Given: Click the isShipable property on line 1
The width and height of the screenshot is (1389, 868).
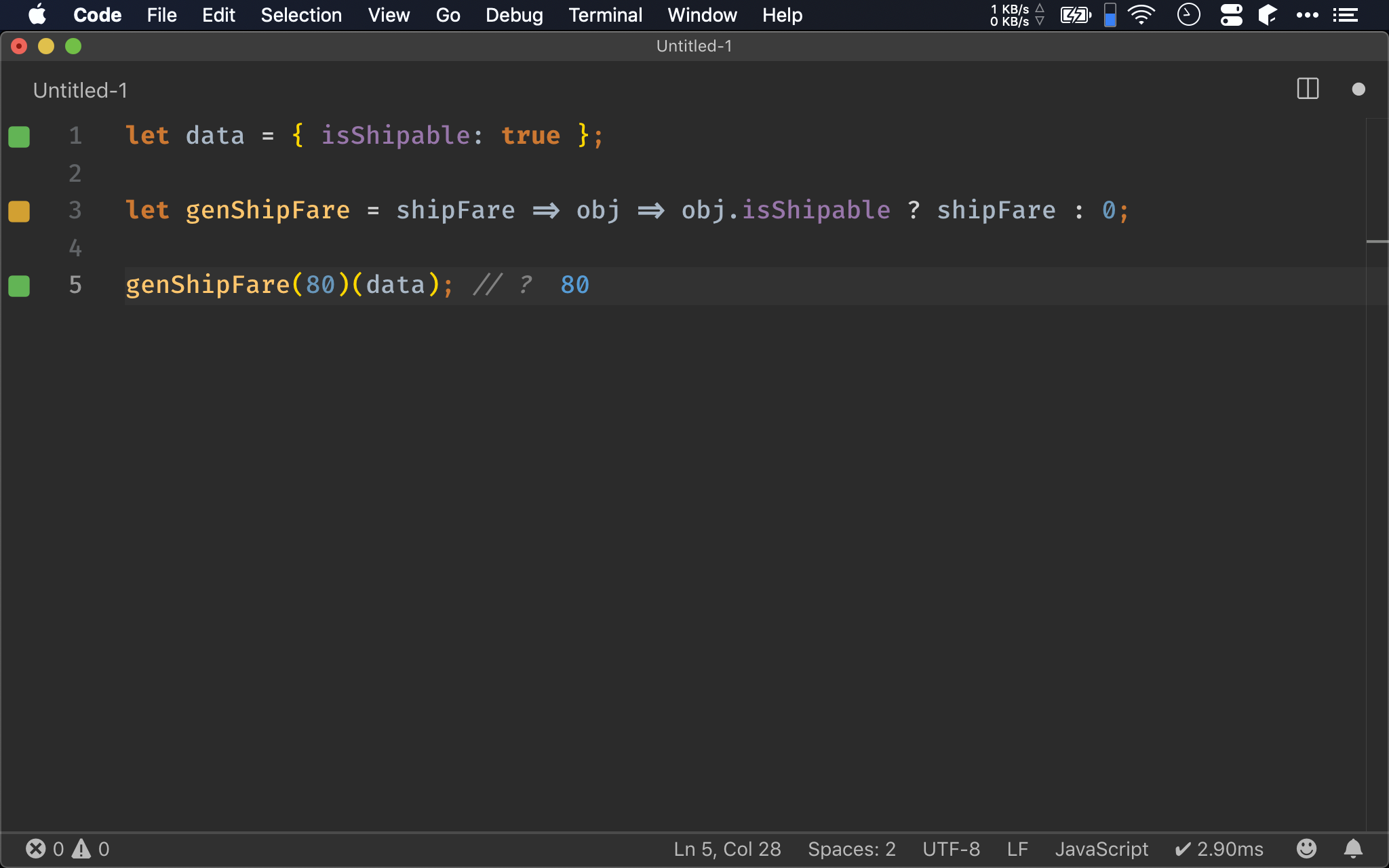Looking at the screenshot, I should (395, 136).
